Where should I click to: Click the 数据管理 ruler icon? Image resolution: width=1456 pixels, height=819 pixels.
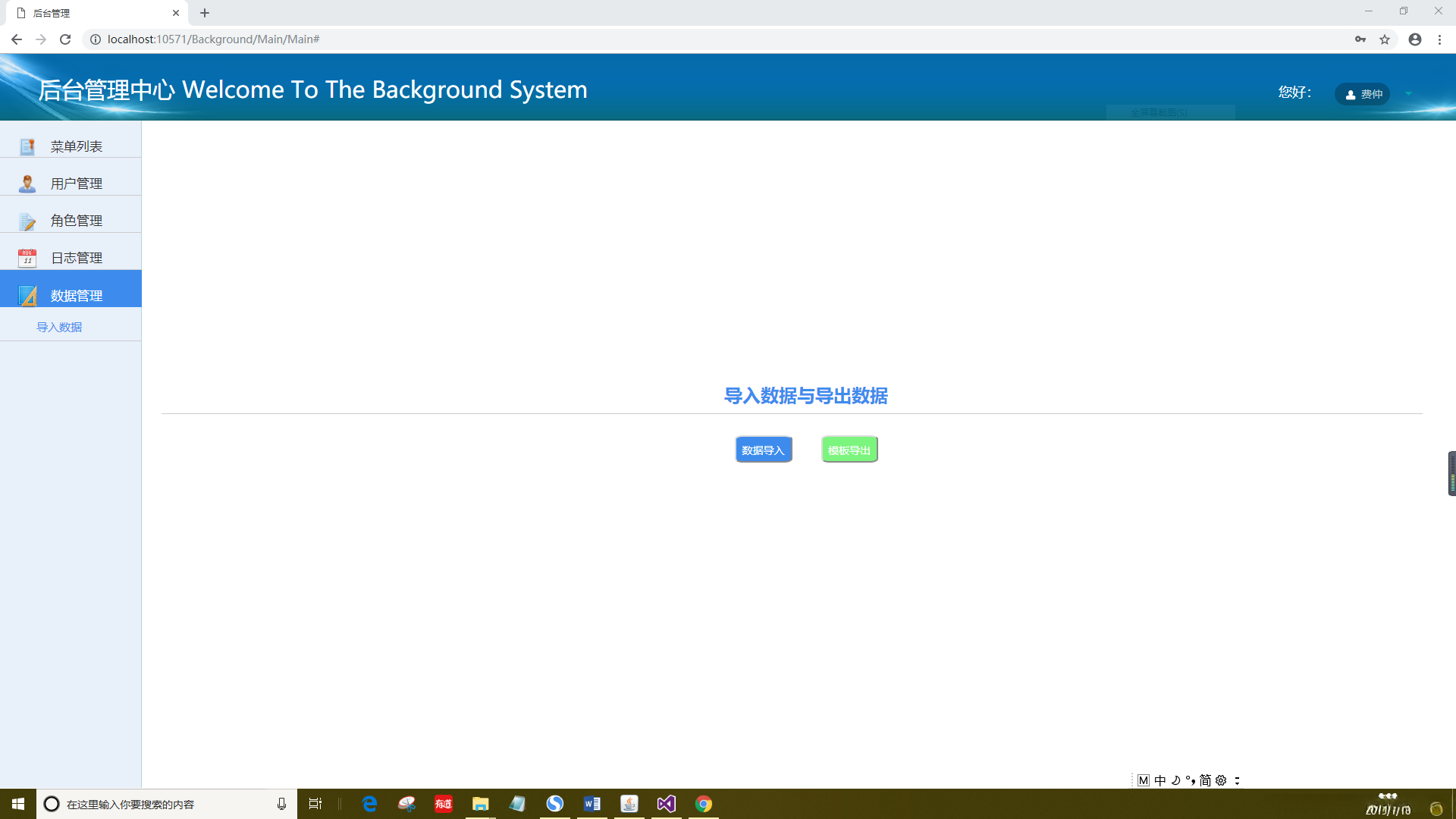pos(27,295)
